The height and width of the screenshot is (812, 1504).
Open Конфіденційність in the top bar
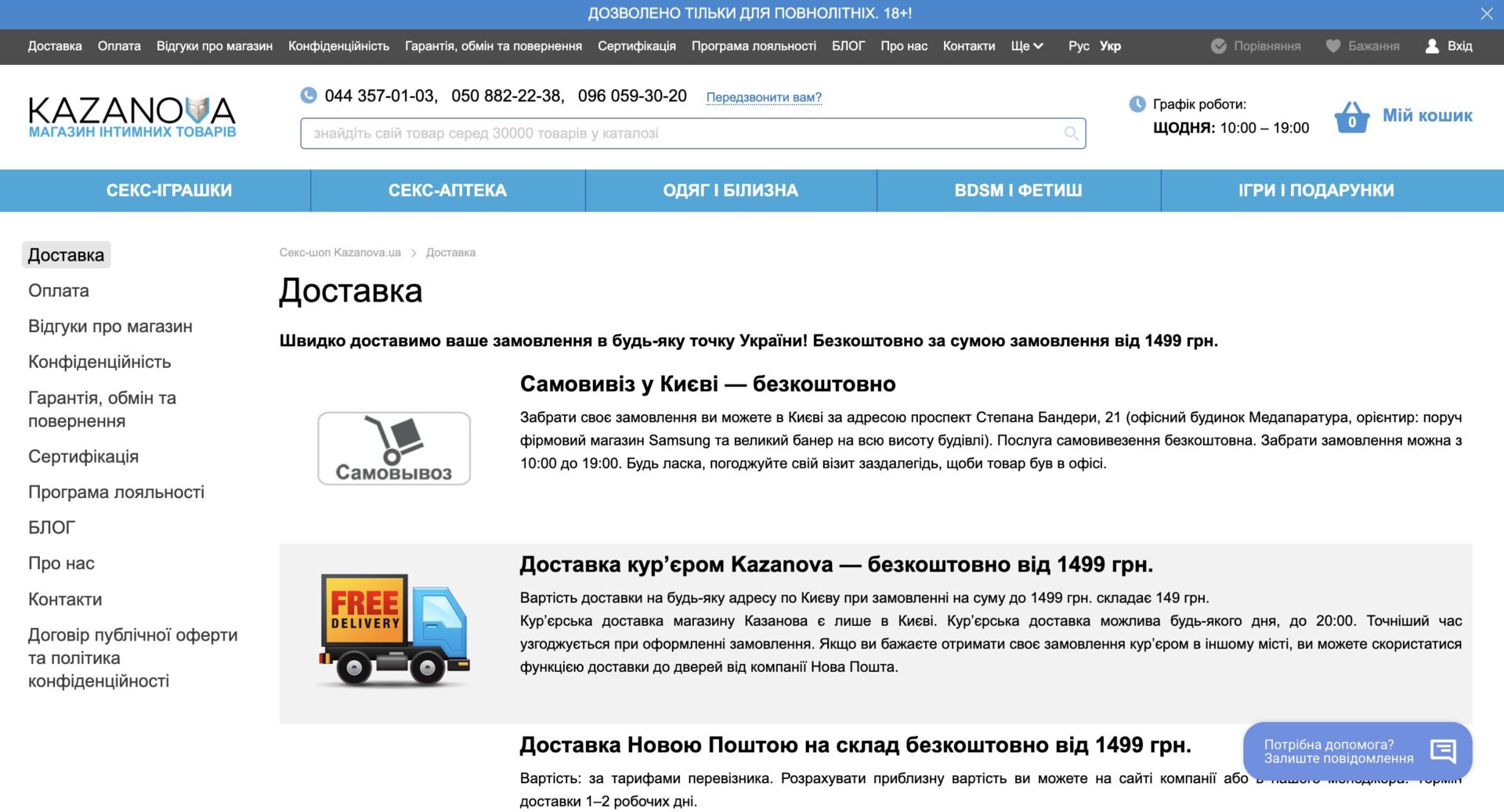(x=338, y=46)
